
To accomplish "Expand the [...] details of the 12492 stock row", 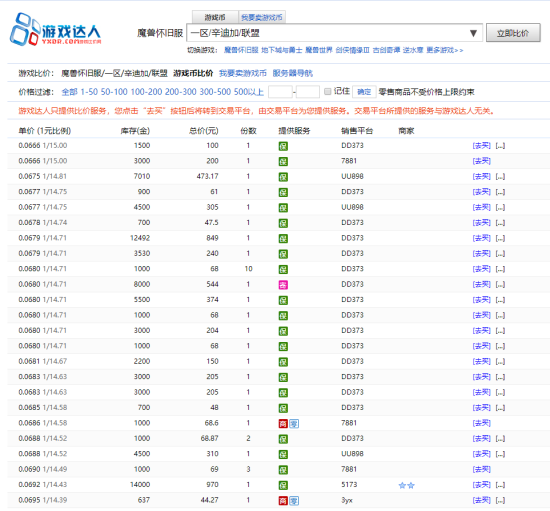I will tap(500, 238).
